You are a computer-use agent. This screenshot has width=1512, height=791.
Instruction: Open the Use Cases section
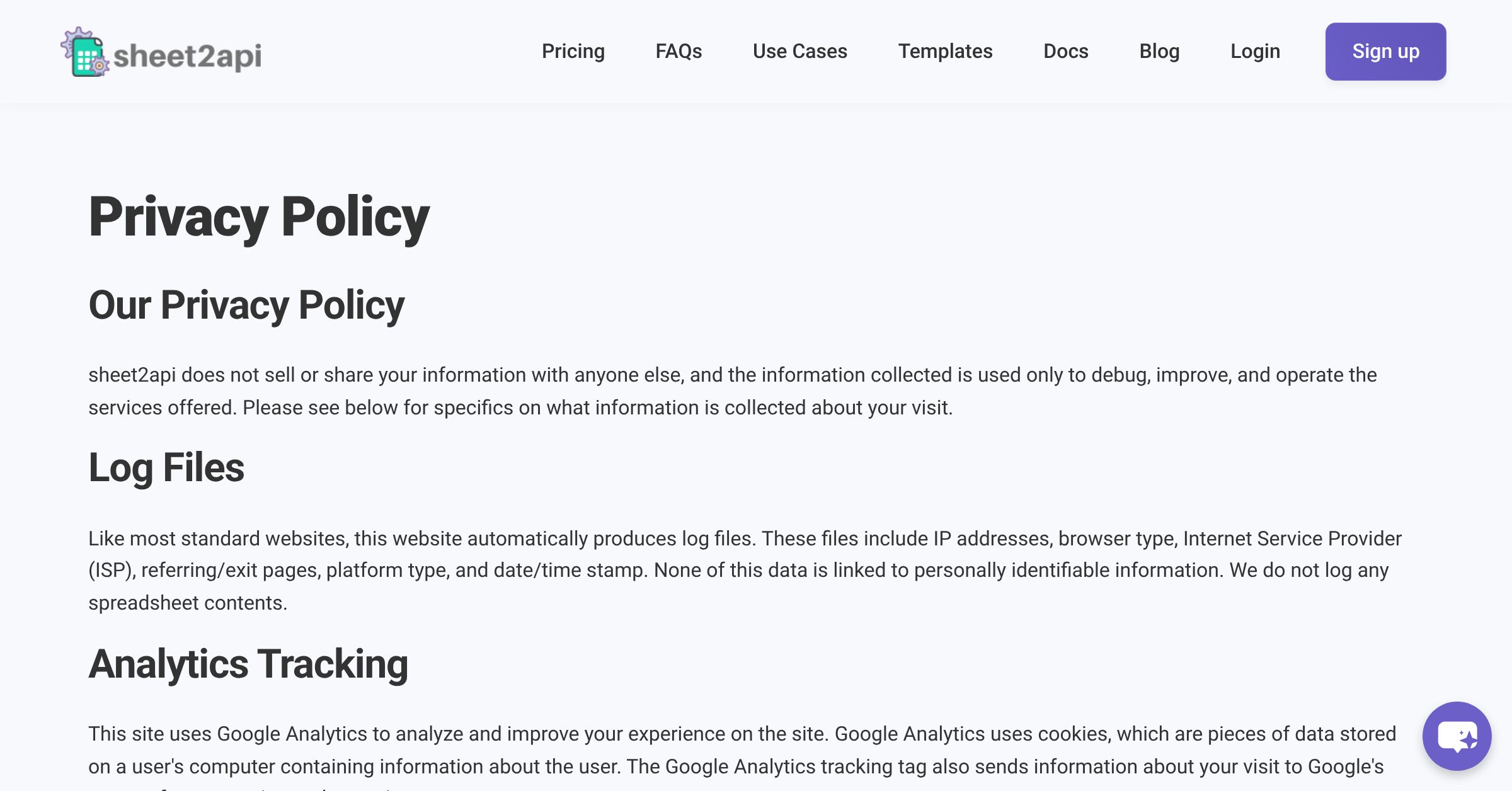[800, 51]
